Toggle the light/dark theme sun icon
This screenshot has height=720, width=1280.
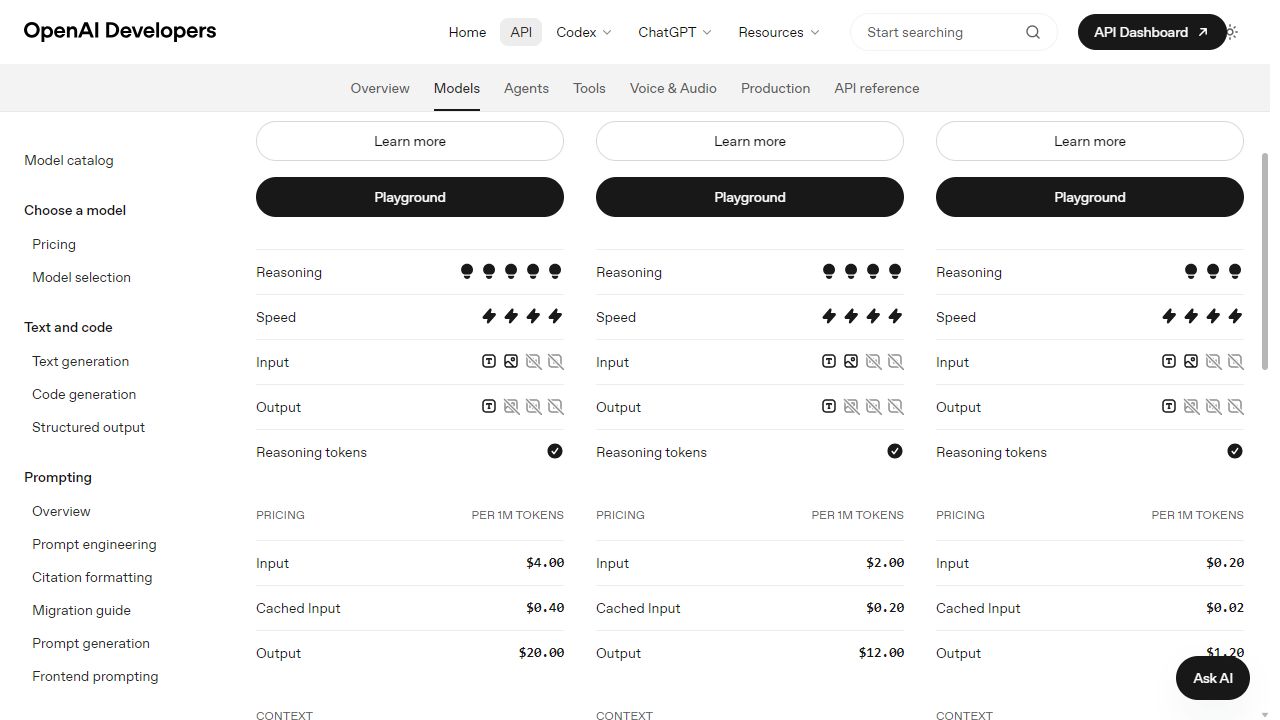[x=1231, y=32]
